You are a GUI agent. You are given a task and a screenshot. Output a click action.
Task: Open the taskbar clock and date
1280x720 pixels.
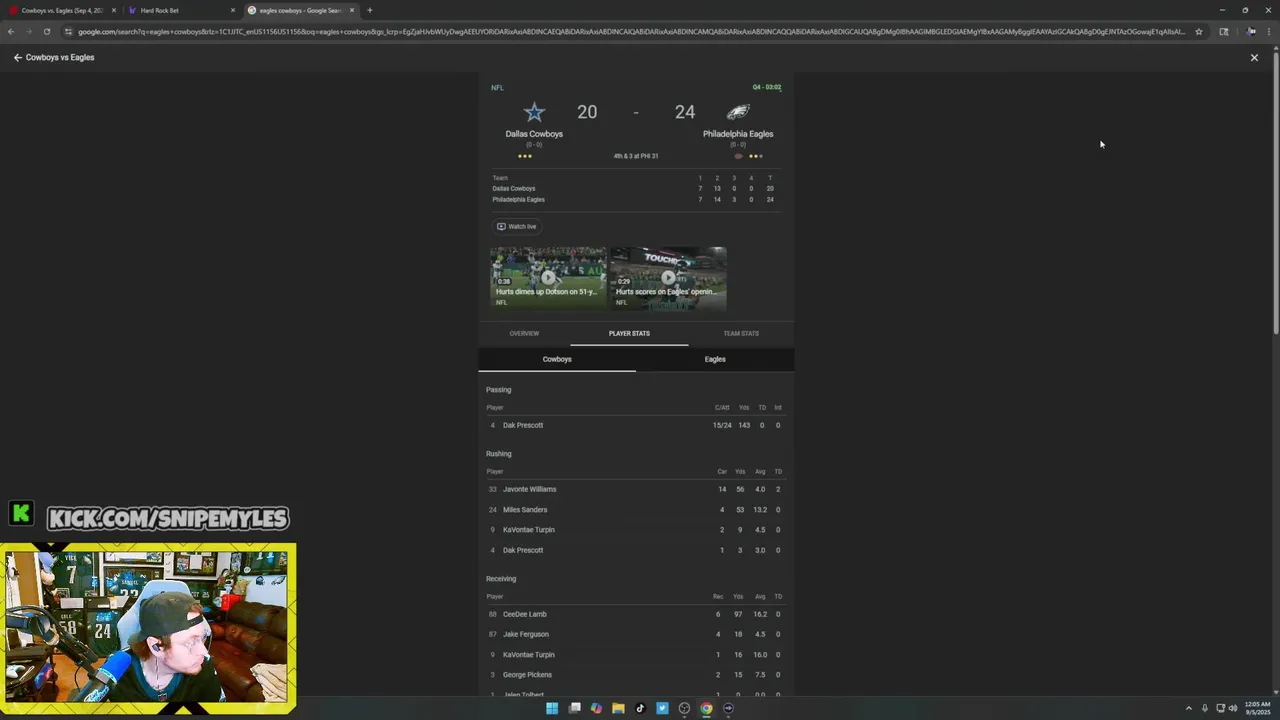point(1258,708)
